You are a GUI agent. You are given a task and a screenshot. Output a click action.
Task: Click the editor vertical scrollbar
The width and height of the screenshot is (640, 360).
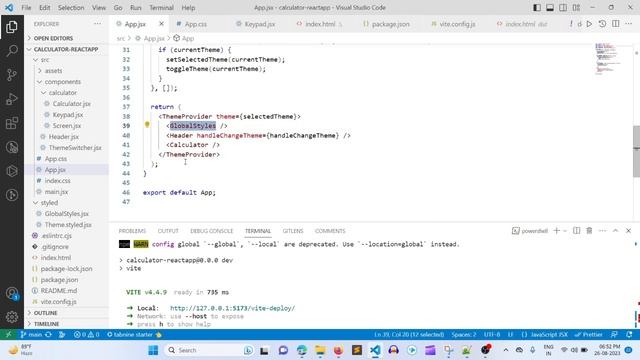click(x=636, y=151)
